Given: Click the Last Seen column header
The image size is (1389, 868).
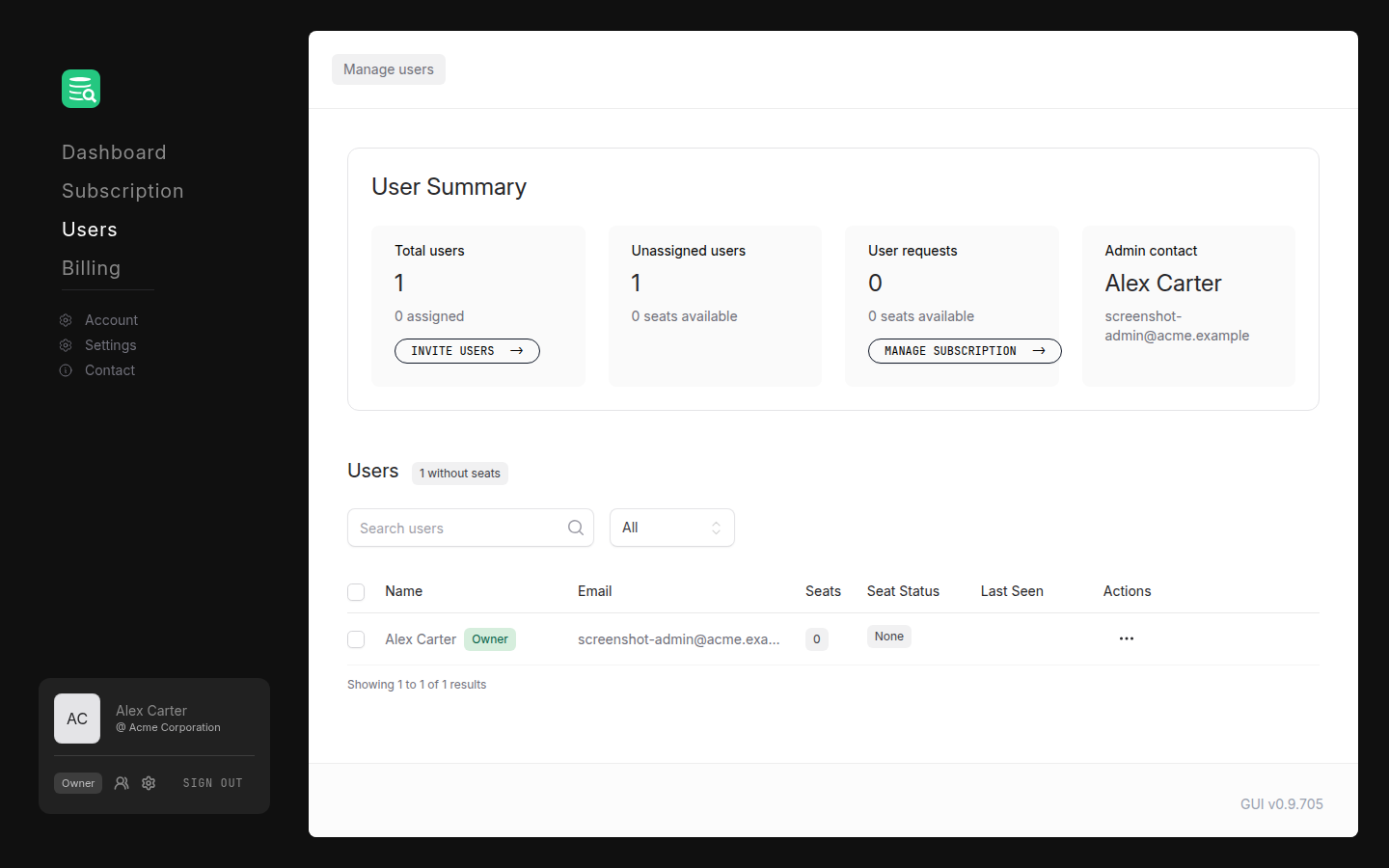Looking at the screenshot, I should pos(1012,591).
